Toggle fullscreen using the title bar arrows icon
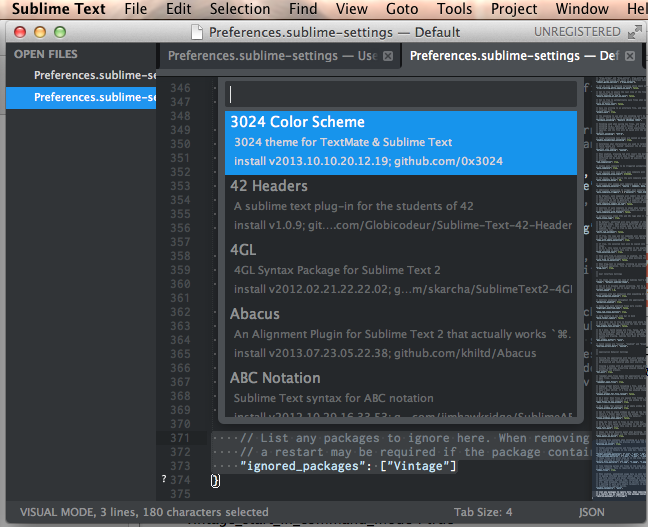The image size is (648, 527). point(634,32)
